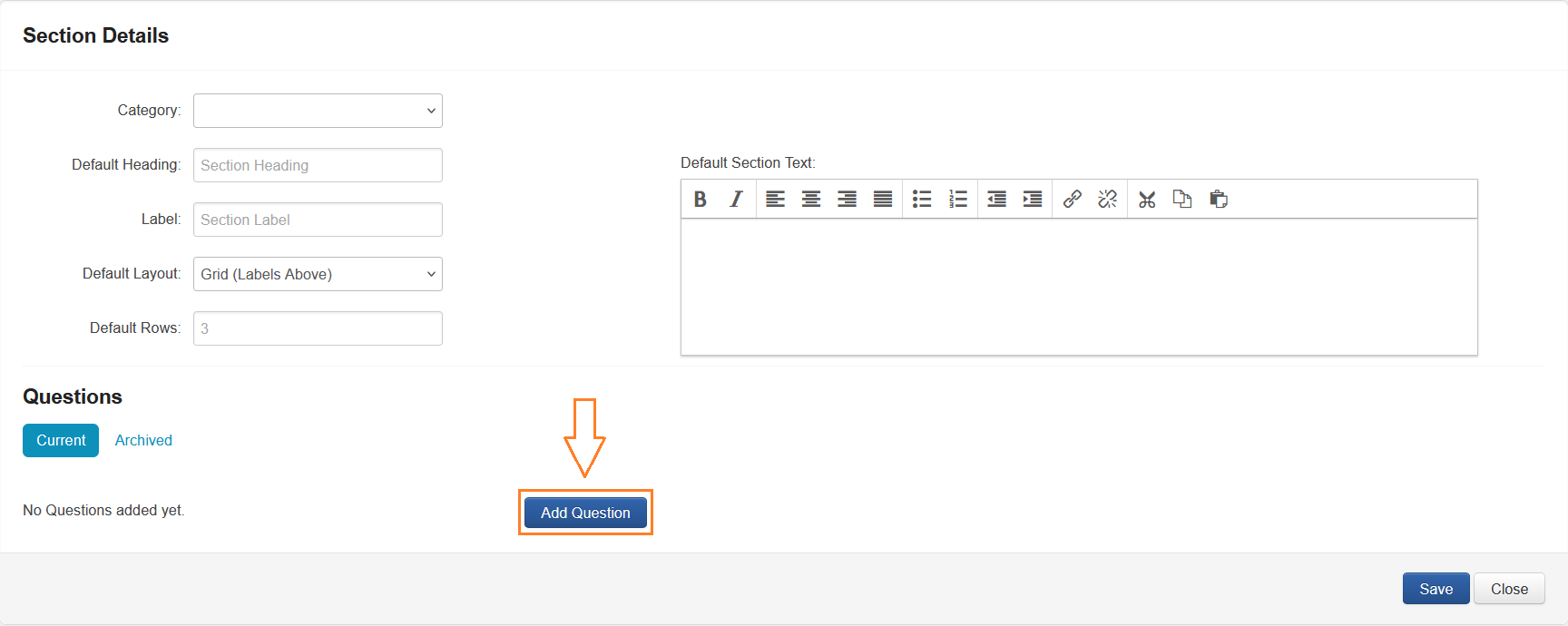This screenshot has width=1568, height=626.
Task: Cut selection with the scissors icon
Action: [x=1147, y=200]
